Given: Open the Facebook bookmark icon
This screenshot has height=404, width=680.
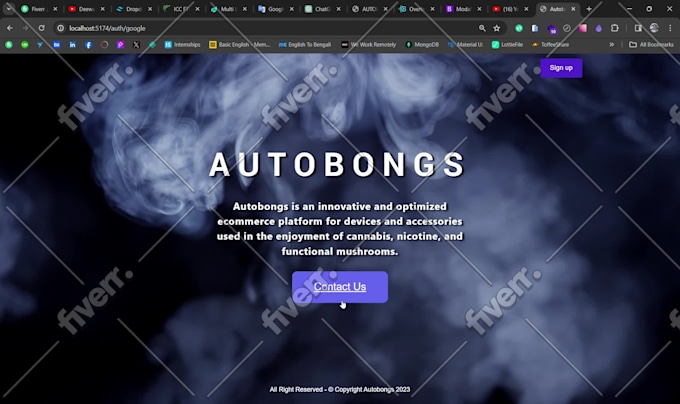Looking at the screenshot, I should 88,45.
